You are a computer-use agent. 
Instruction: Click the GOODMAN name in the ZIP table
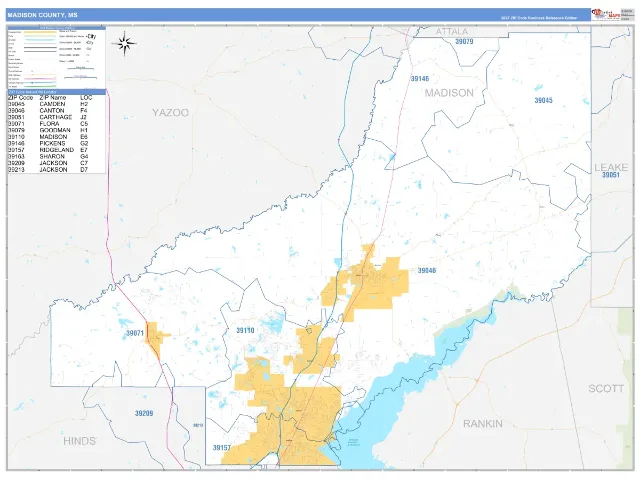55,130
